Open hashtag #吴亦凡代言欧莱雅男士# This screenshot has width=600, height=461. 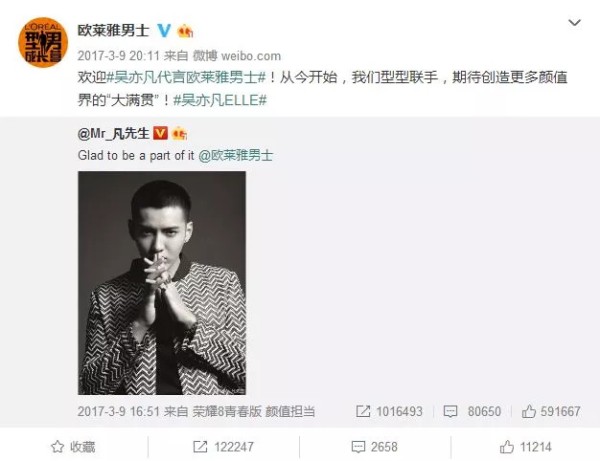point(186,77)
